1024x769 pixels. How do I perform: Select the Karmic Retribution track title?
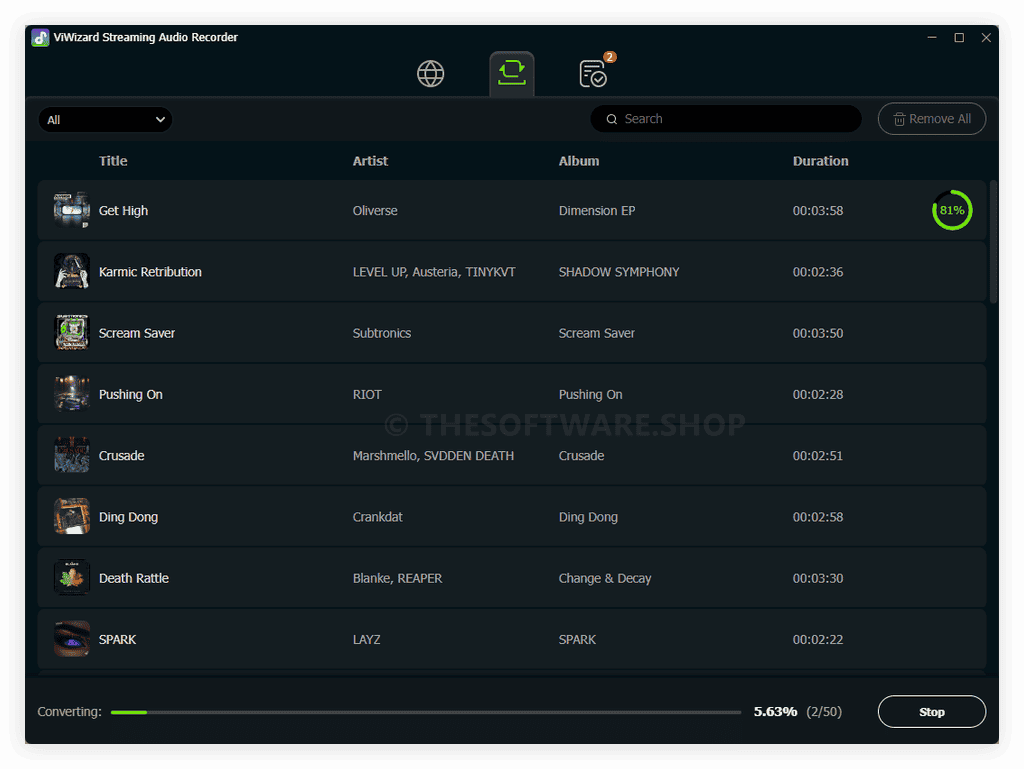click(x=150, y=272)
